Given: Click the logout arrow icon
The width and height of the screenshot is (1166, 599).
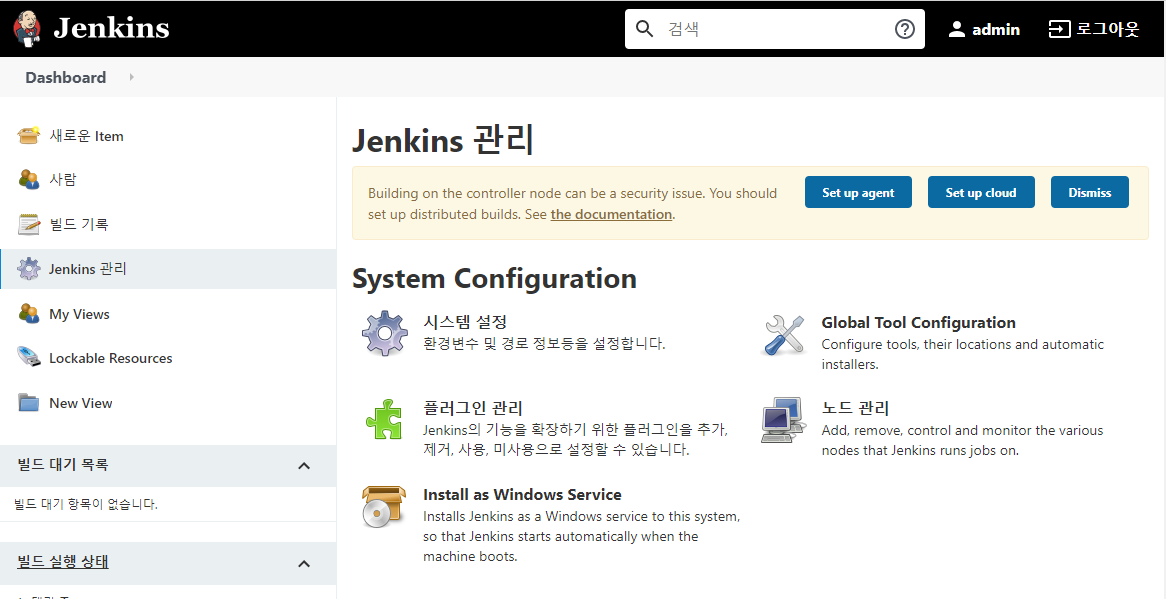Looking at the screenshot, I should tap(1059, 29).
